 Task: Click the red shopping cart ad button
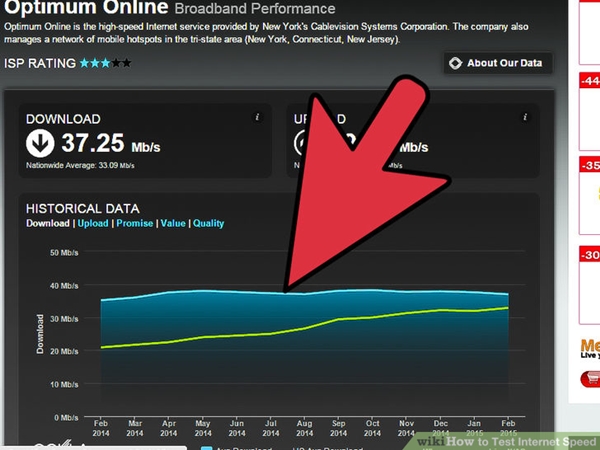click(x=590, y=378)
